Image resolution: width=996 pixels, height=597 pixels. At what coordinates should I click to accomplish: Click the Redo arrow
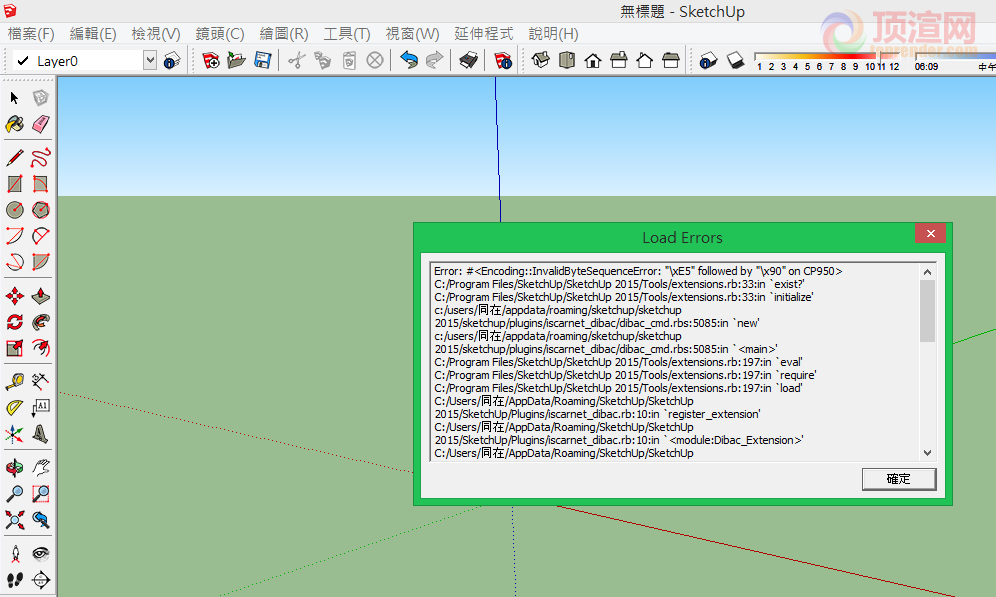click(x=434, y=61)
